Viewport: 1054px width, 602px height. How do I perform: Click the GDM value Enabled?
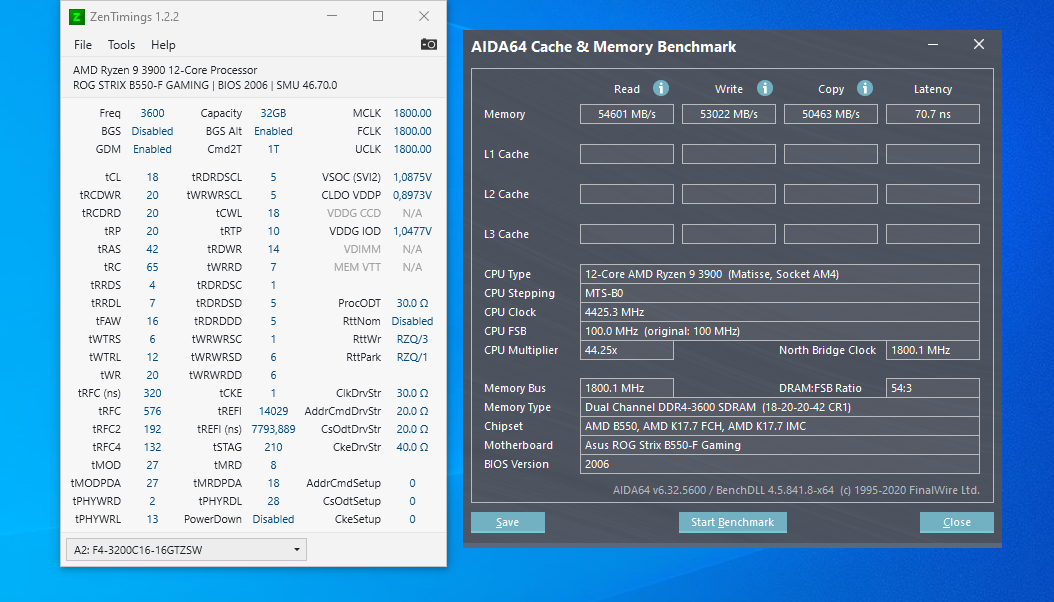(153, 149)
